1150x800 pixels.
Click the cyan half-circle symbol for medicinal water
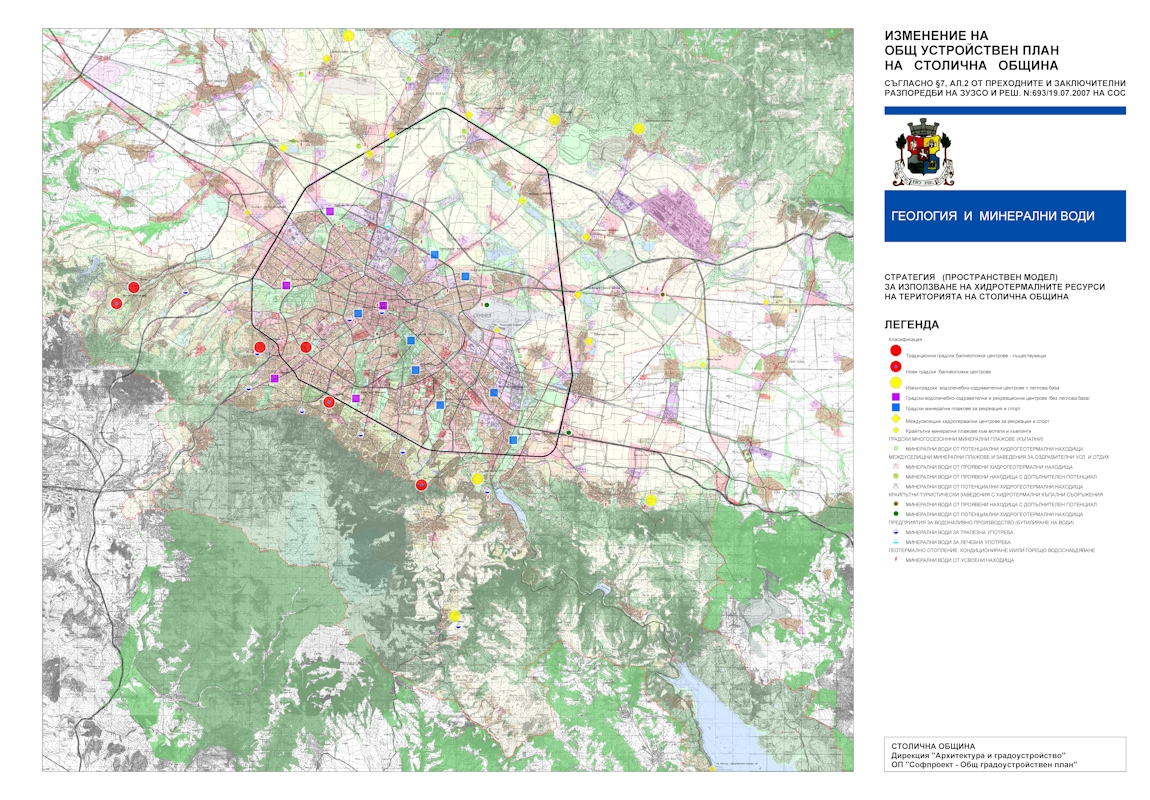896,542
